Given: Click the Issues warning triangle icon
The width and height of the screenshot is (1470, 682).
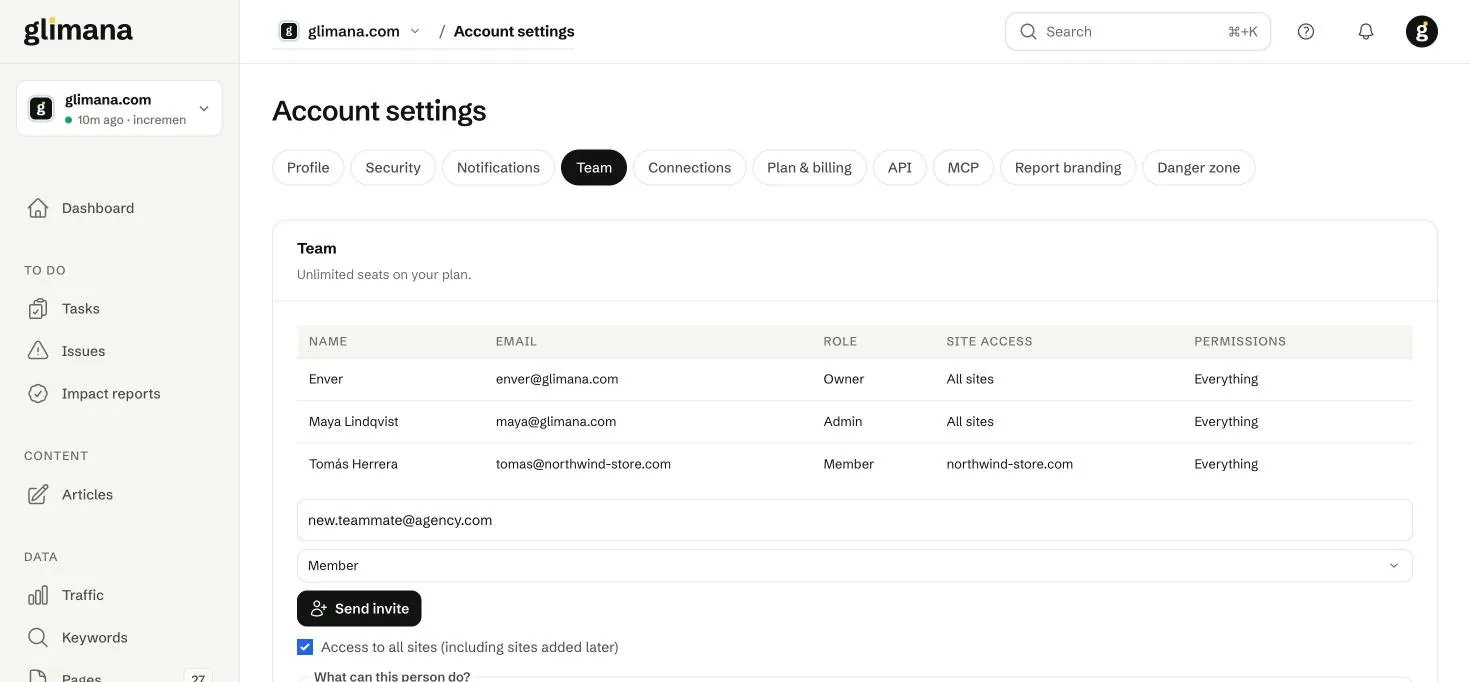Looking at the screenshot, I should (38, 351).
